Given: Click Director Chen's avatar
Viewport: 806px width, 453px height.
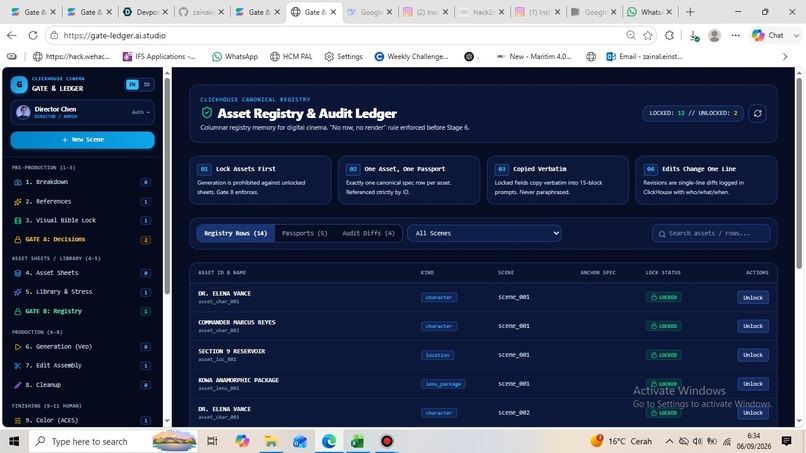Looking at the screenshot, I should pos(23,112).
